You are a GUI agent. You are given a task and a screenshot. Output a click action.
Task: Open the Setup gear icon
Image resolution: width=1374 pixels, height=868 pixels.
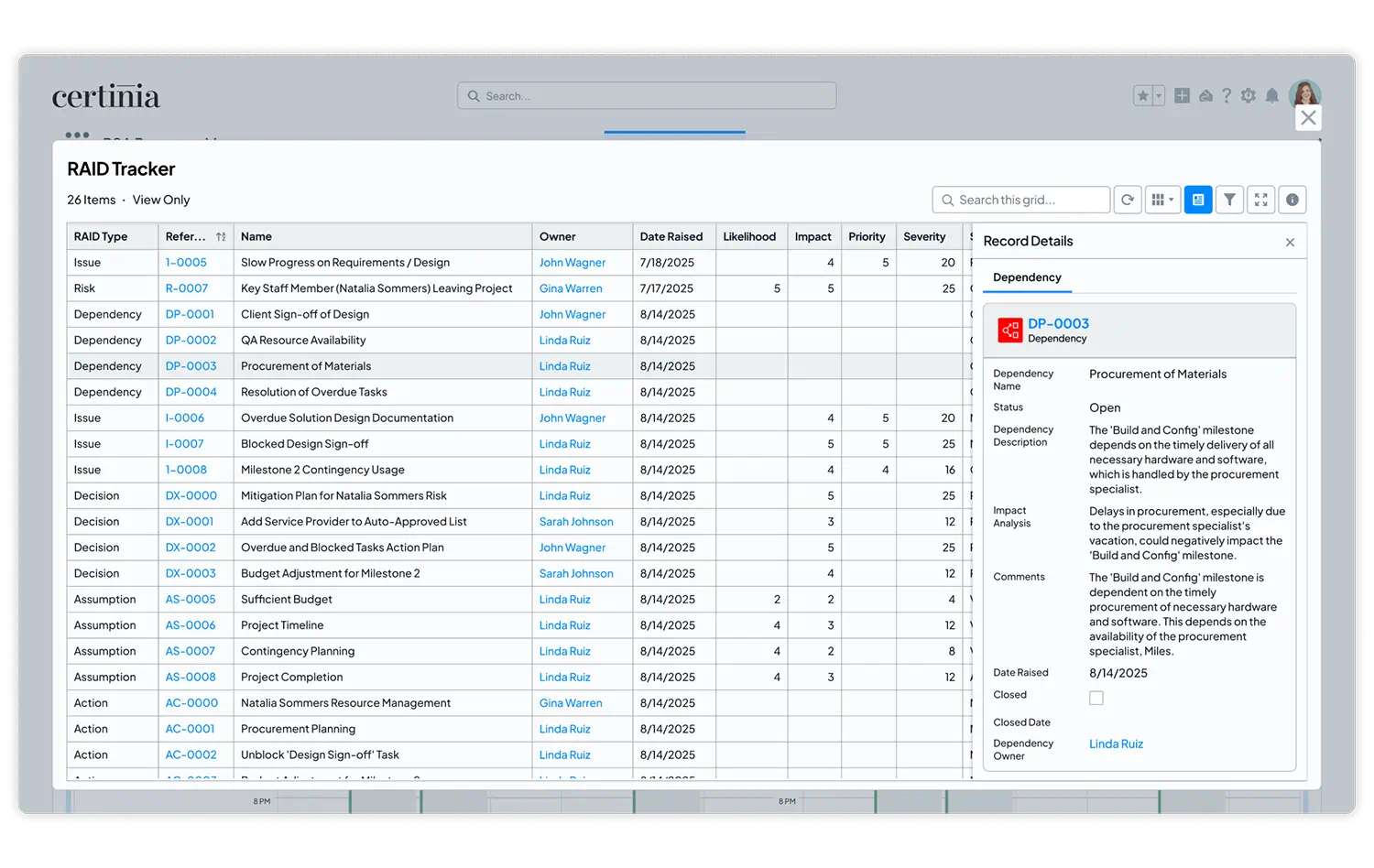click(x=1248, y=95)
